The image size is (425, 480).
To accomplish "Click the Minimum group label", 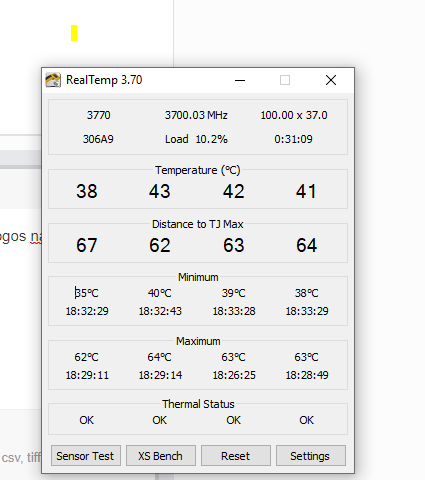I will tap(198, 277).
